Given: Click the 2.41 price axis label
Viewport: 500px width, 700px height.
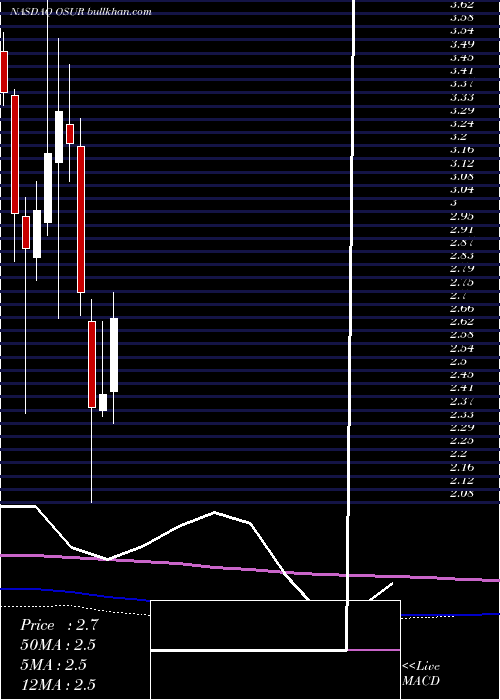Looking at the screenshot, I should click(x=462, y=388).
